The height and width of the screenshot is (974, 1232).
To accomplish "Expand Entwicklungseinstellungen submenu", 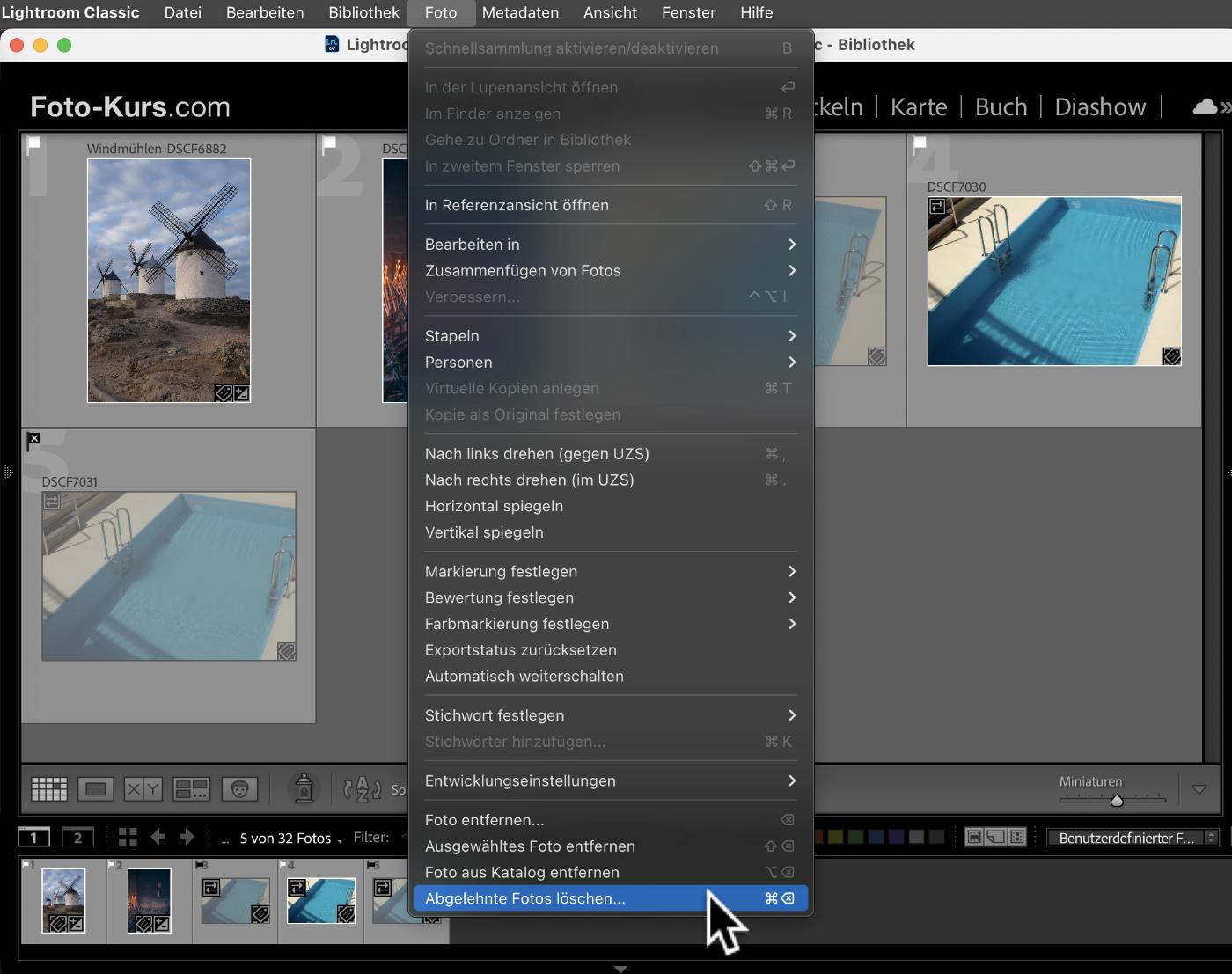I will (x=611, y=781).
